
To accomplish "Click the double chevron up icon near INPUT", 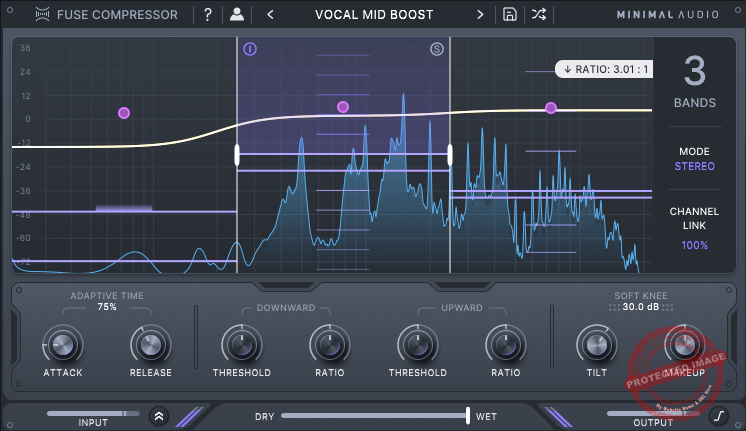I will pos(159,416).
